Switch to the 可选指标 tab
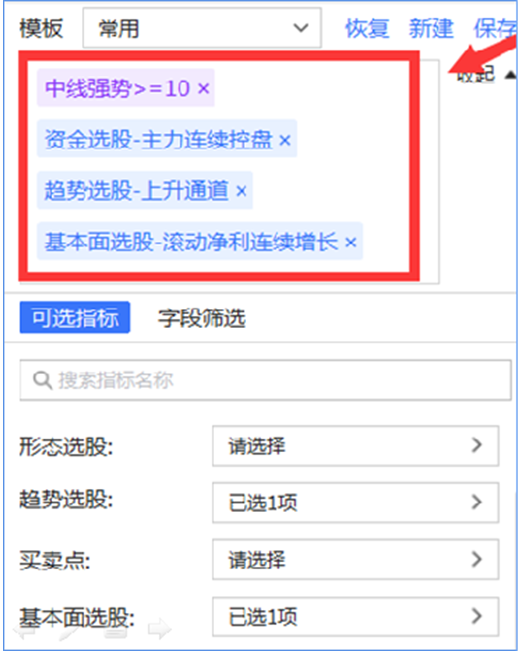Image resolution: width=519 pixels, height=653 pixels. coord(75,317)
